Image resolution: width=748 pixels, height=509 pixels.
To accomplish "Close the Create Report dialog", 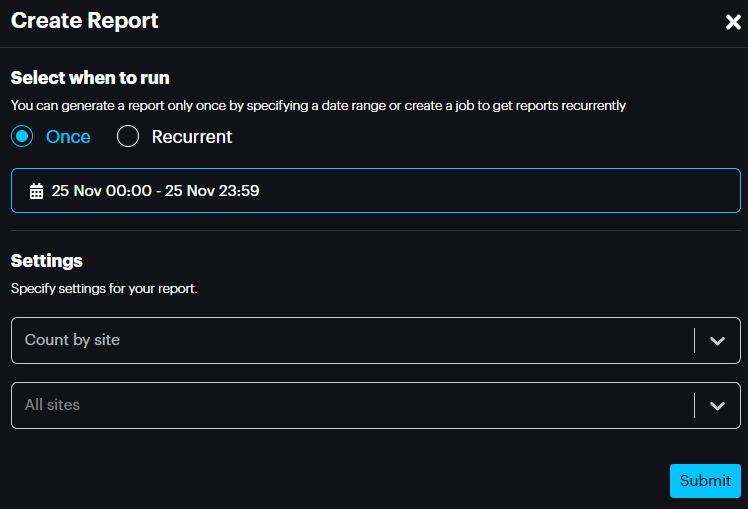I will (733, 22).
